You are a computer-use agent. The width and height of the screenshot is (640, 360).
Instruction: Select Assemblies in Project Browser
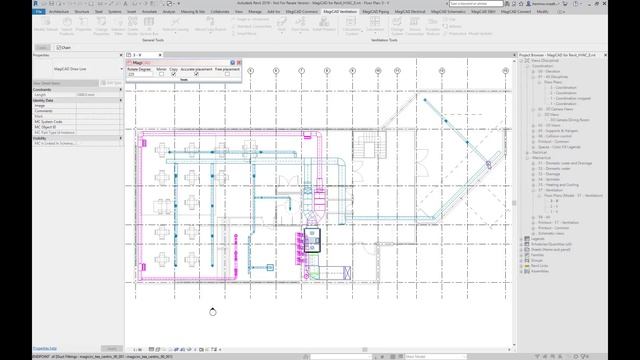point(540,271)
